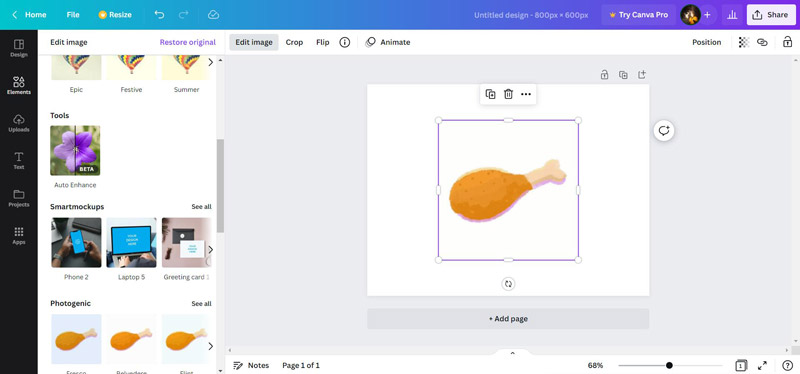Click the Share button
Image resolution: width=800 pixels, height=374 pixels.
click(771, 15)
